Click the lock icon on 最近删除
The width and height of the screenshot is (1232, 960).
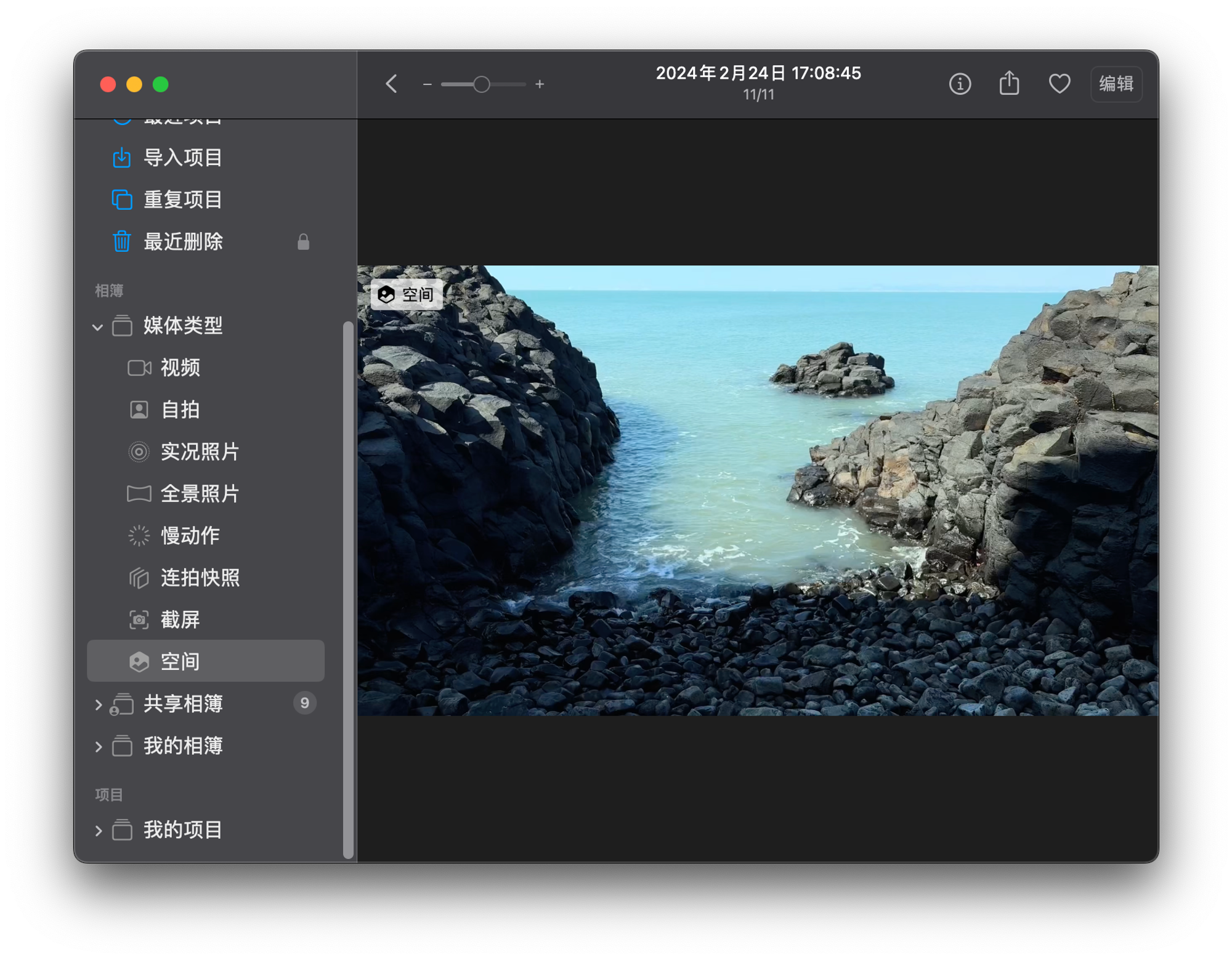coord(303,241)
